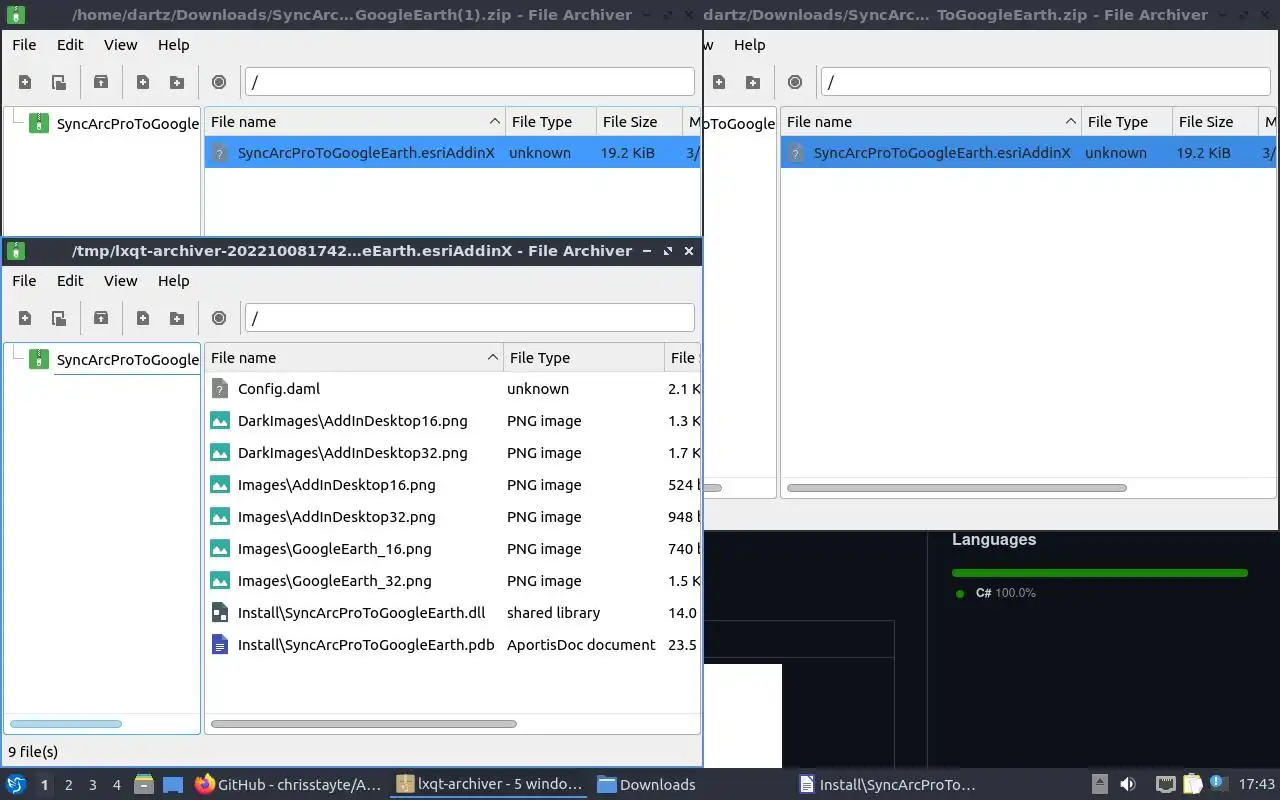The width and height of the screenshot is (1280, 800).
Task: Open Edit menu in esriAddinX window
Action: coord(70,281)
